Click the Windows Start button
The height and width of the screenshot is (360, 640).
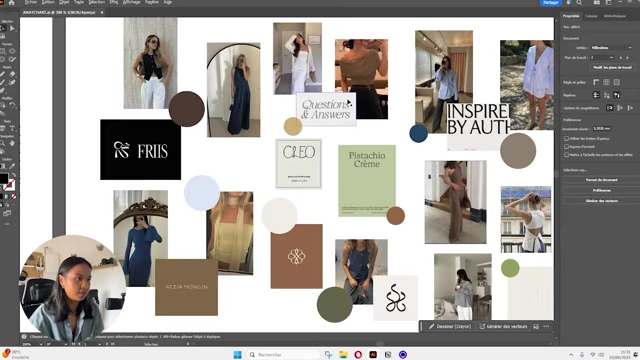point(238,355)
